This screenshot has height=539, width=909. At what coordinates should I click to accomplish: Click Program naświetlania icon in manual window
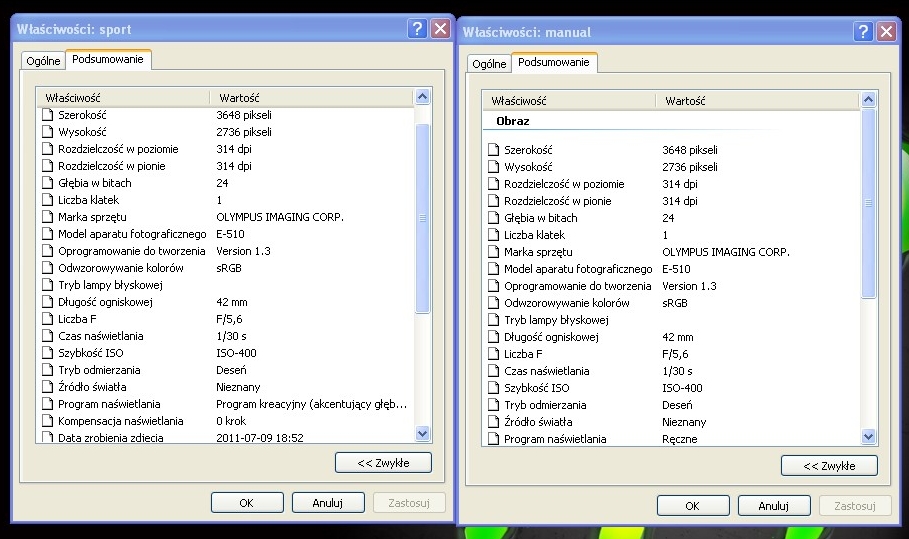(493, 439)
